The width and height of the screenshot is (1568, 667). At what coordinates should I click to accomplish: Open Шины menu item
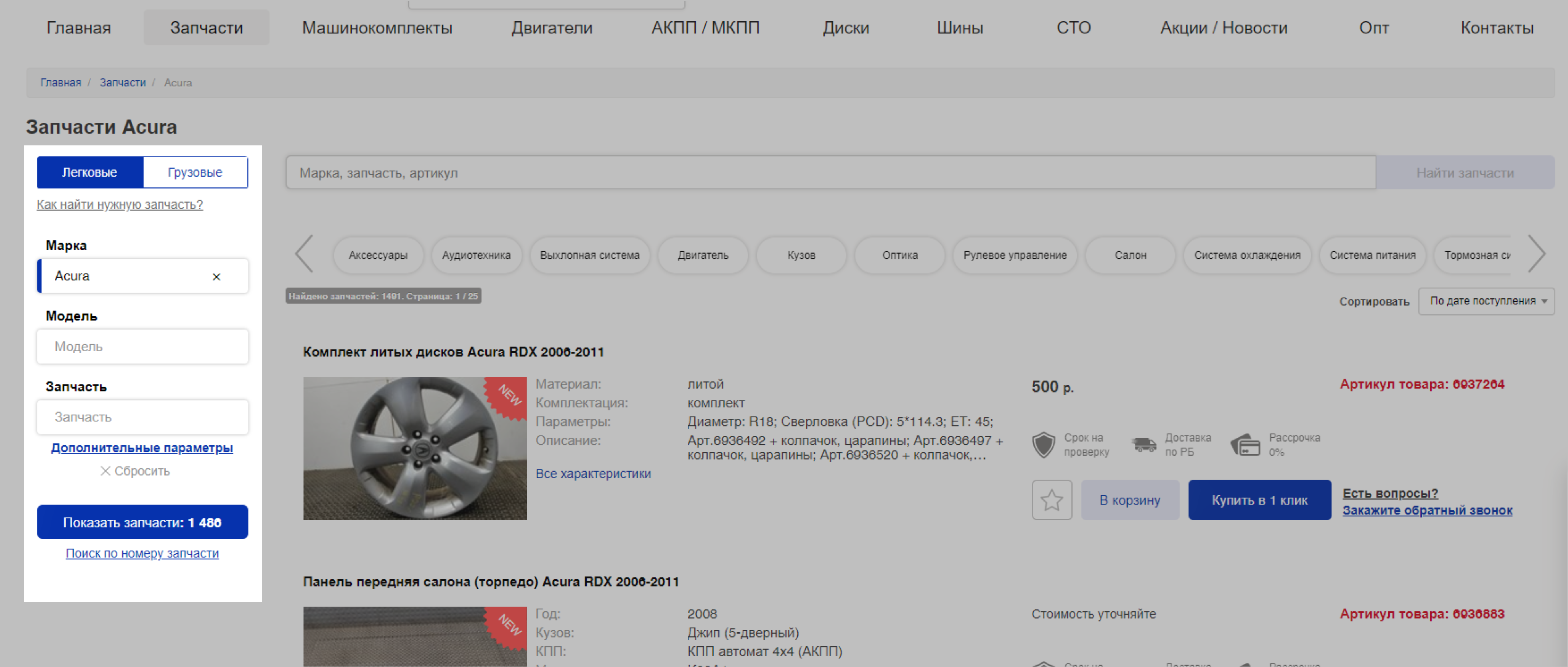(x=960, y=27)
